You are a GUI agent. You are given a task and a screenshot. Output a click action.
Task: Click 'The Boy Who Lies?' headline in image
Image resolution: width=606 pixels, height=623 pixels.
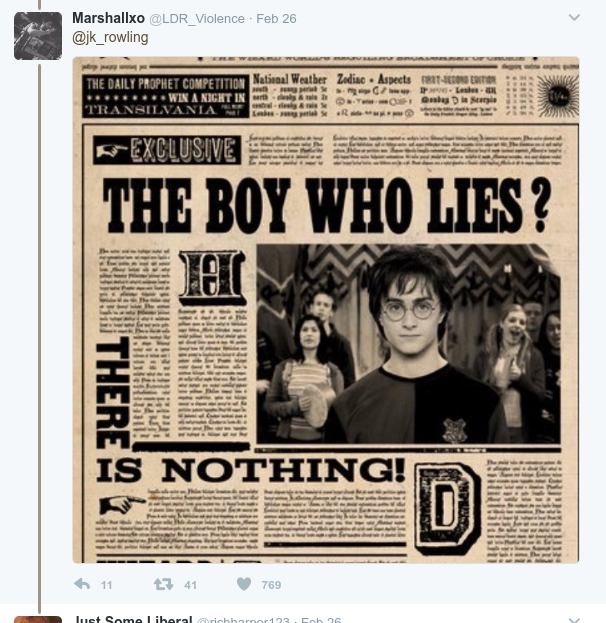click(x=326, y=205)
